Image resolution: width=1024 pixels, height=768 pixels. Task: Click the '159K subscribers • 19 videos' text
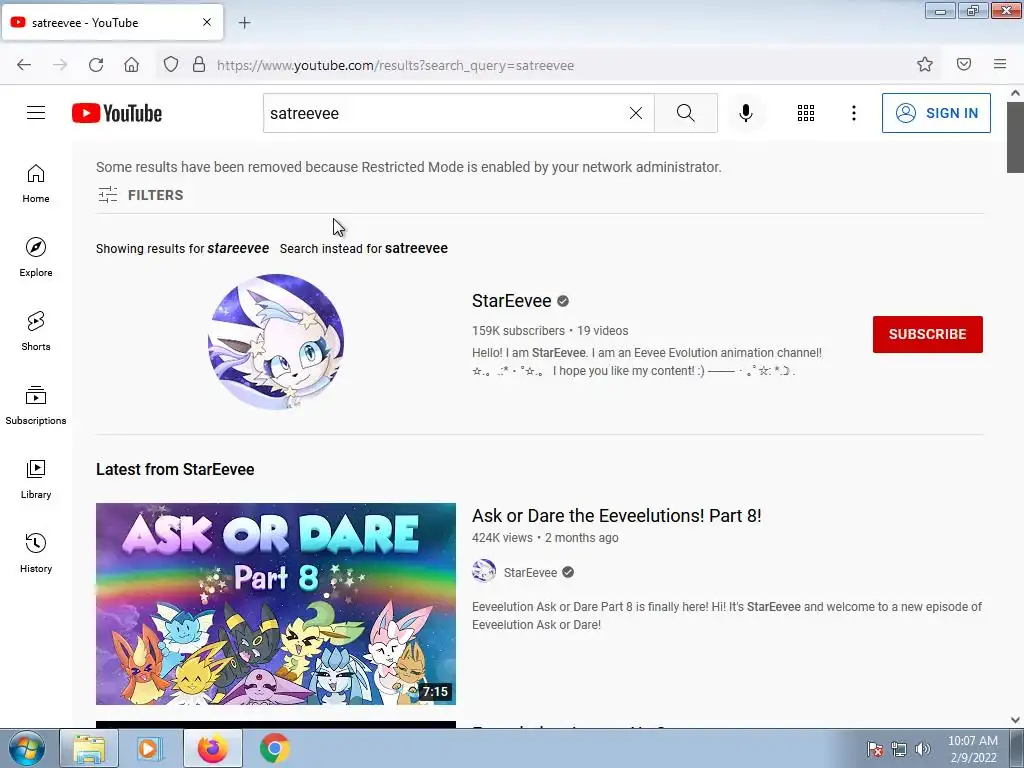pos(550,331)
